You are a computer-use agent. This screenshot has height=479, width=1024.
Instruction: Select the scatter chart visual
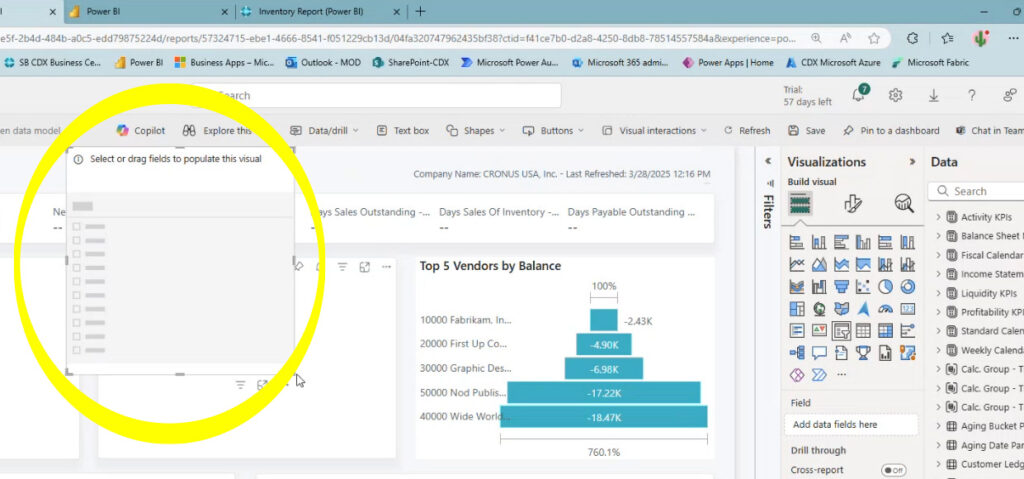click(863, 287)
